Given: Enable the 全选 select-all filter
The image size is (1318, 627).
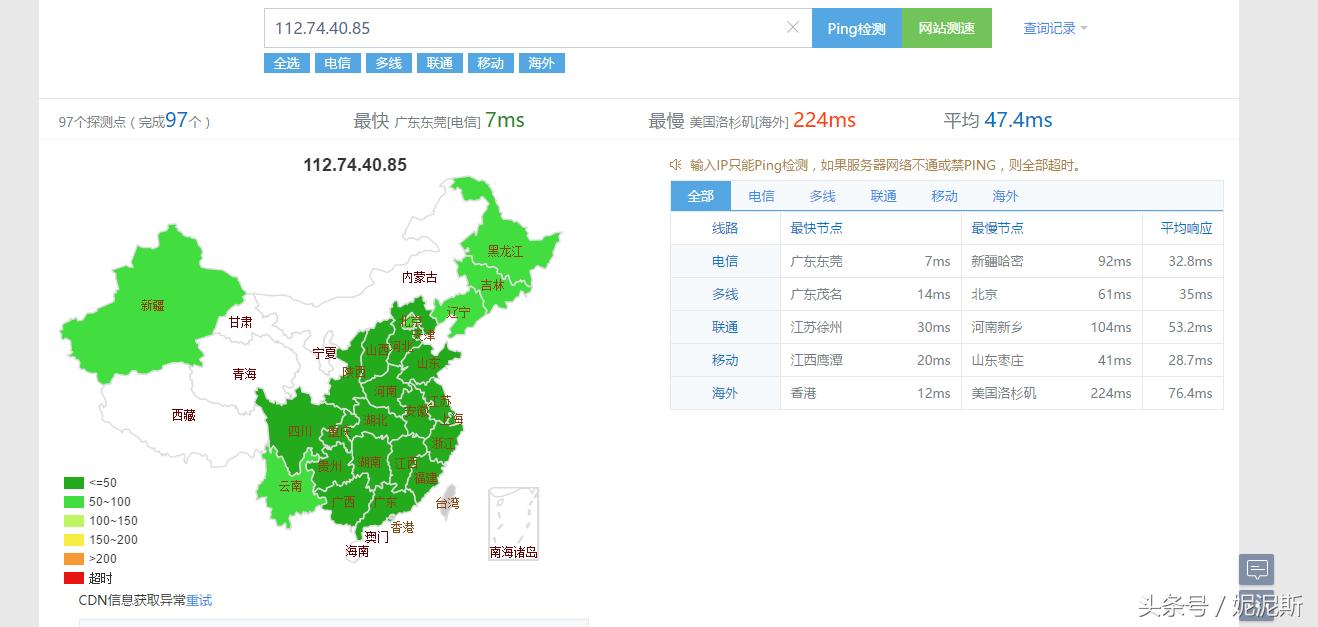Looking at the screenshot, I should [x=287, y=62].
